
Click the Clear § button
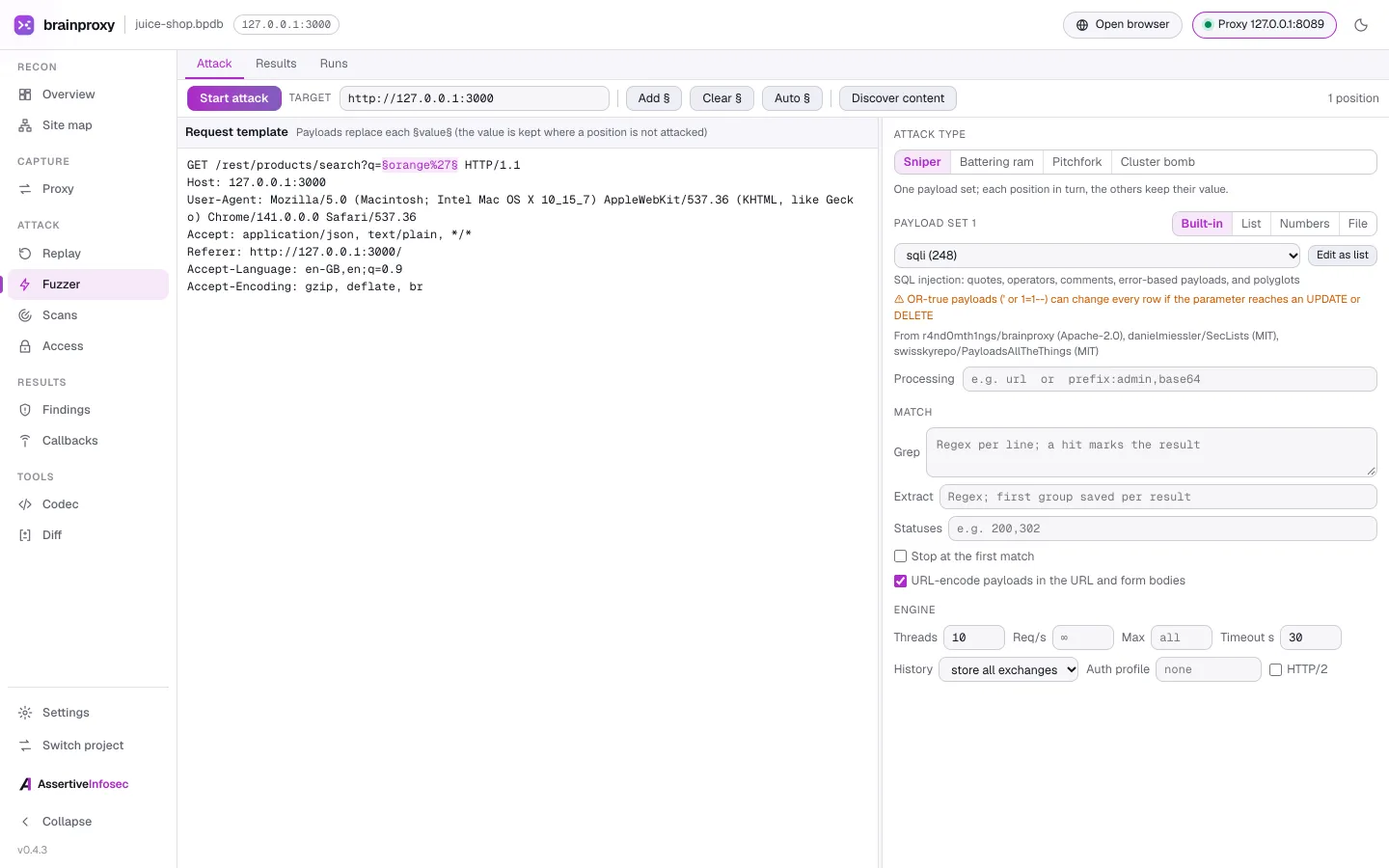pos(722,98)
